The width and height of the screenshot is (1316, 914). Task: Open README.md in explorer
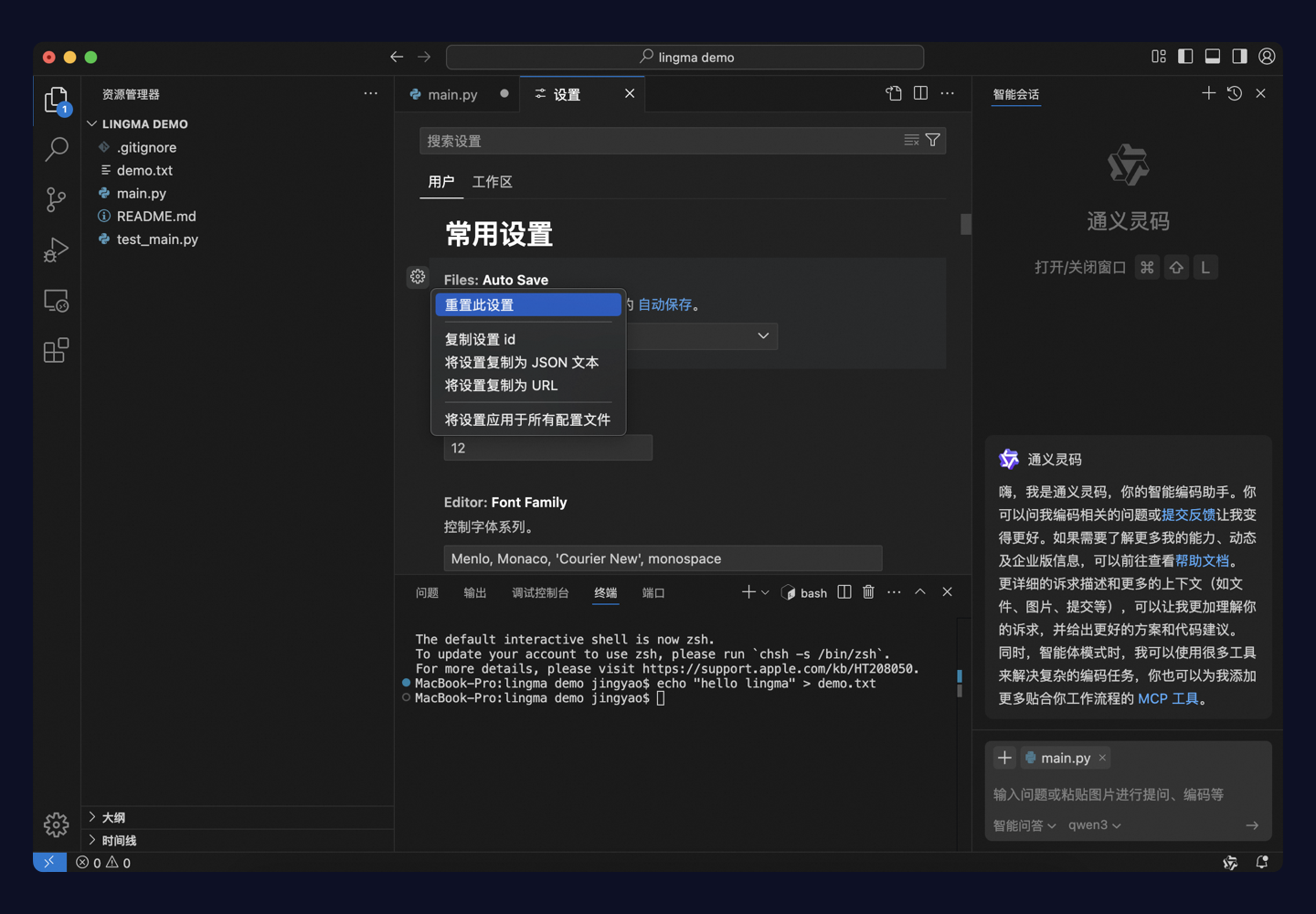(x=156, y=216)
